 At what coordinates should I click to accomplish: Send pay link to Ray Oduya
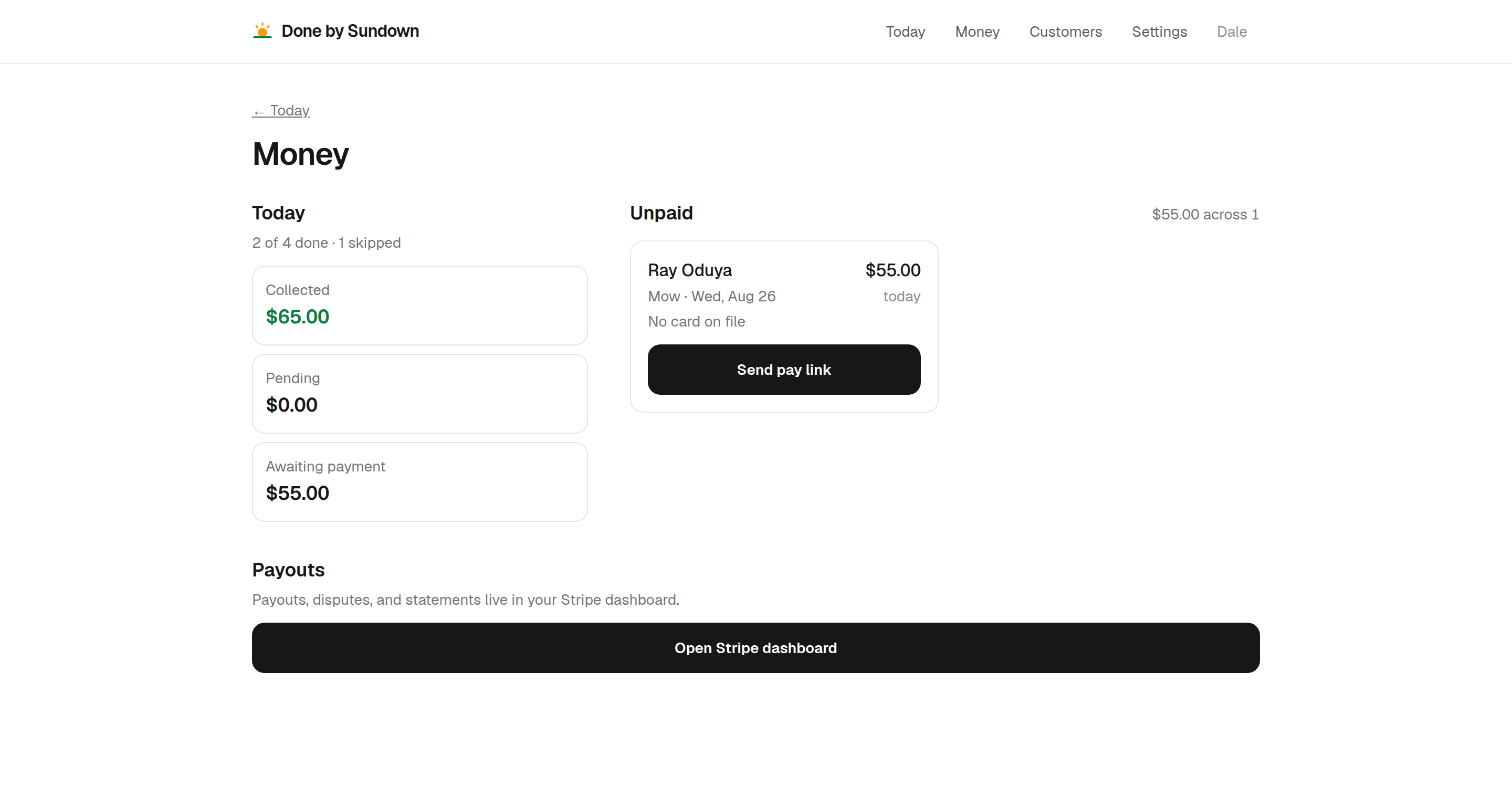pos(784,370)
